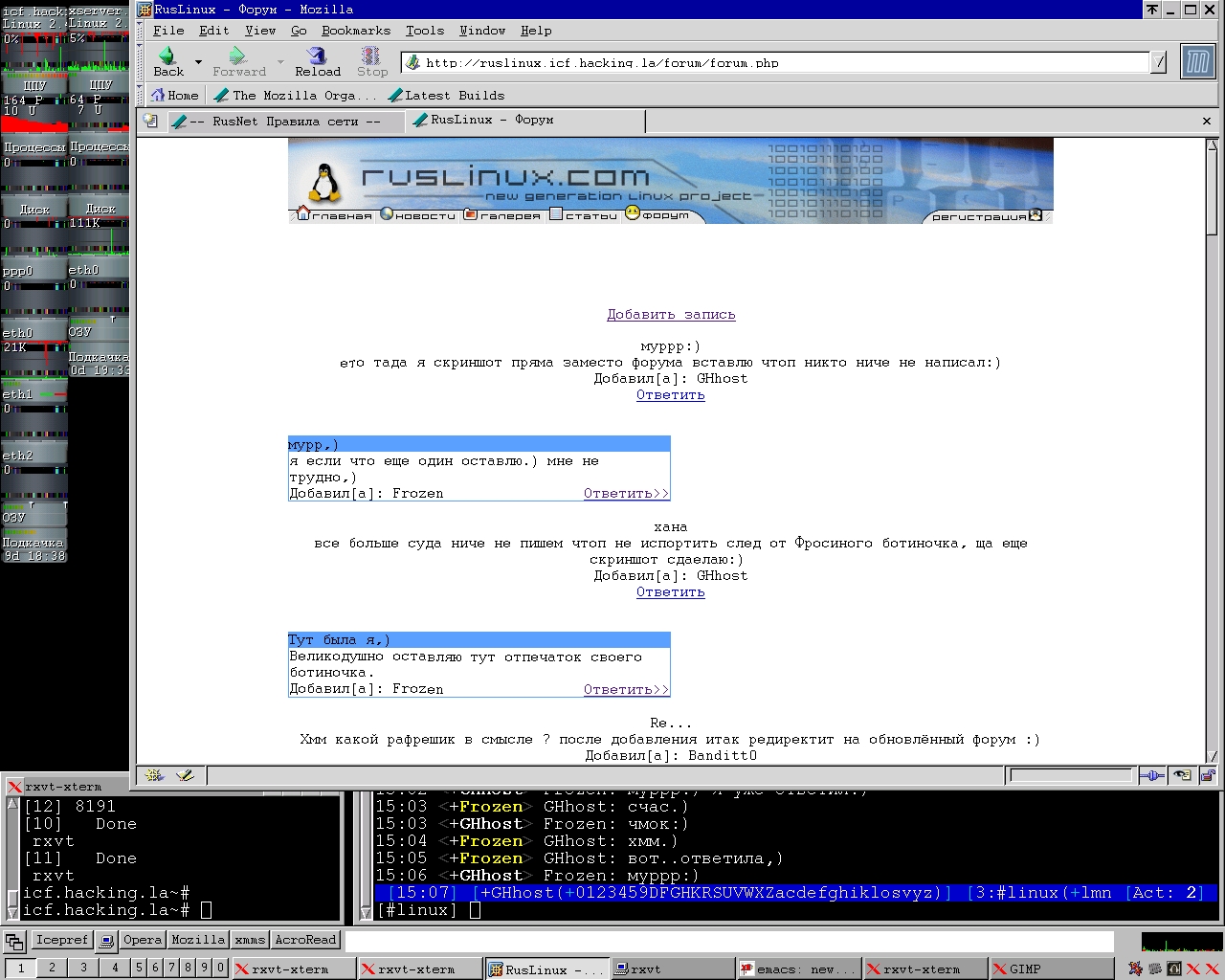Close the current tab with the X
This screenshot has height=980, width=1225.
click(1207, 121)
